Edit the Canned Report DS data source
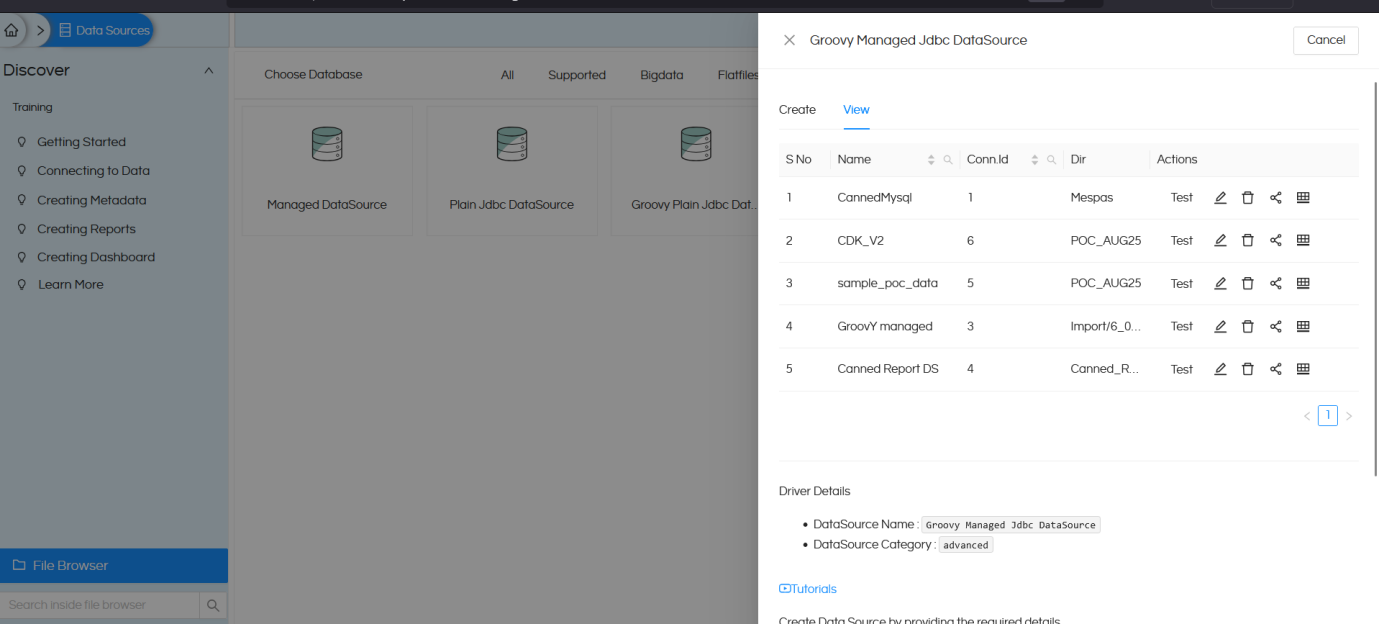 (x=1220, y=369)
